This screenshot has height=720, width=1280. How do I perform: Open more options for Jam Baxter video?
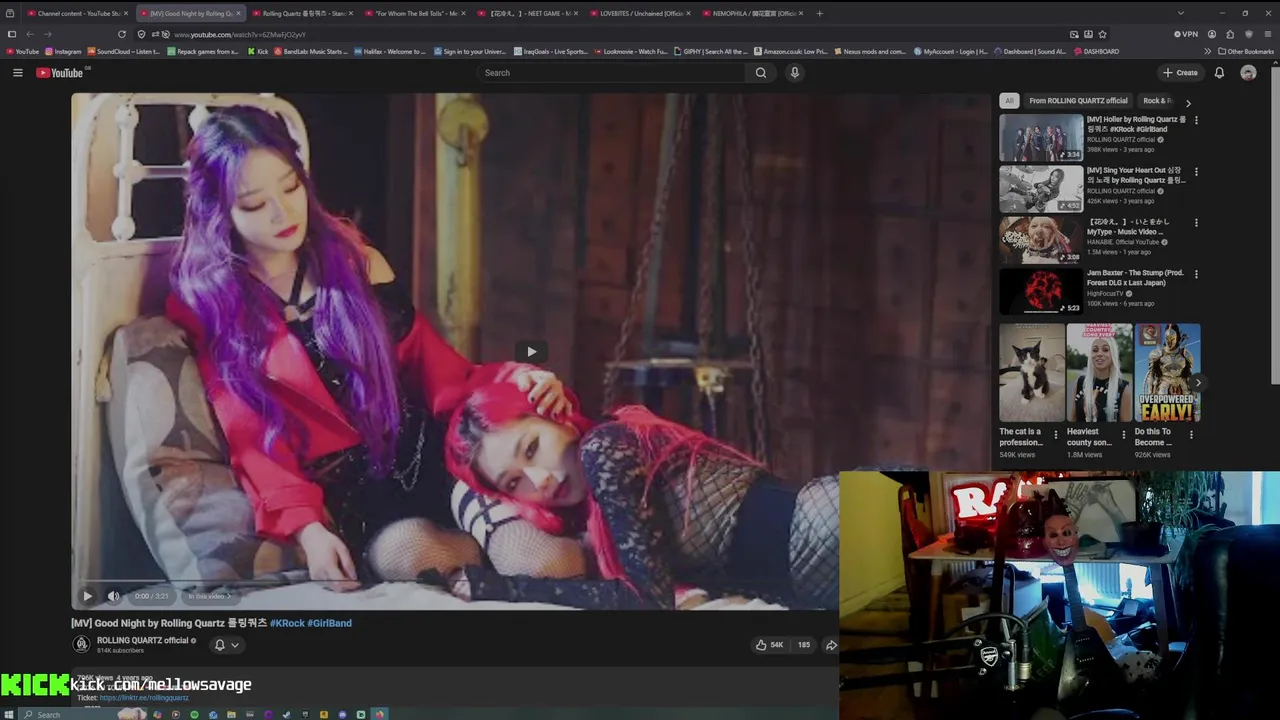1196,273
